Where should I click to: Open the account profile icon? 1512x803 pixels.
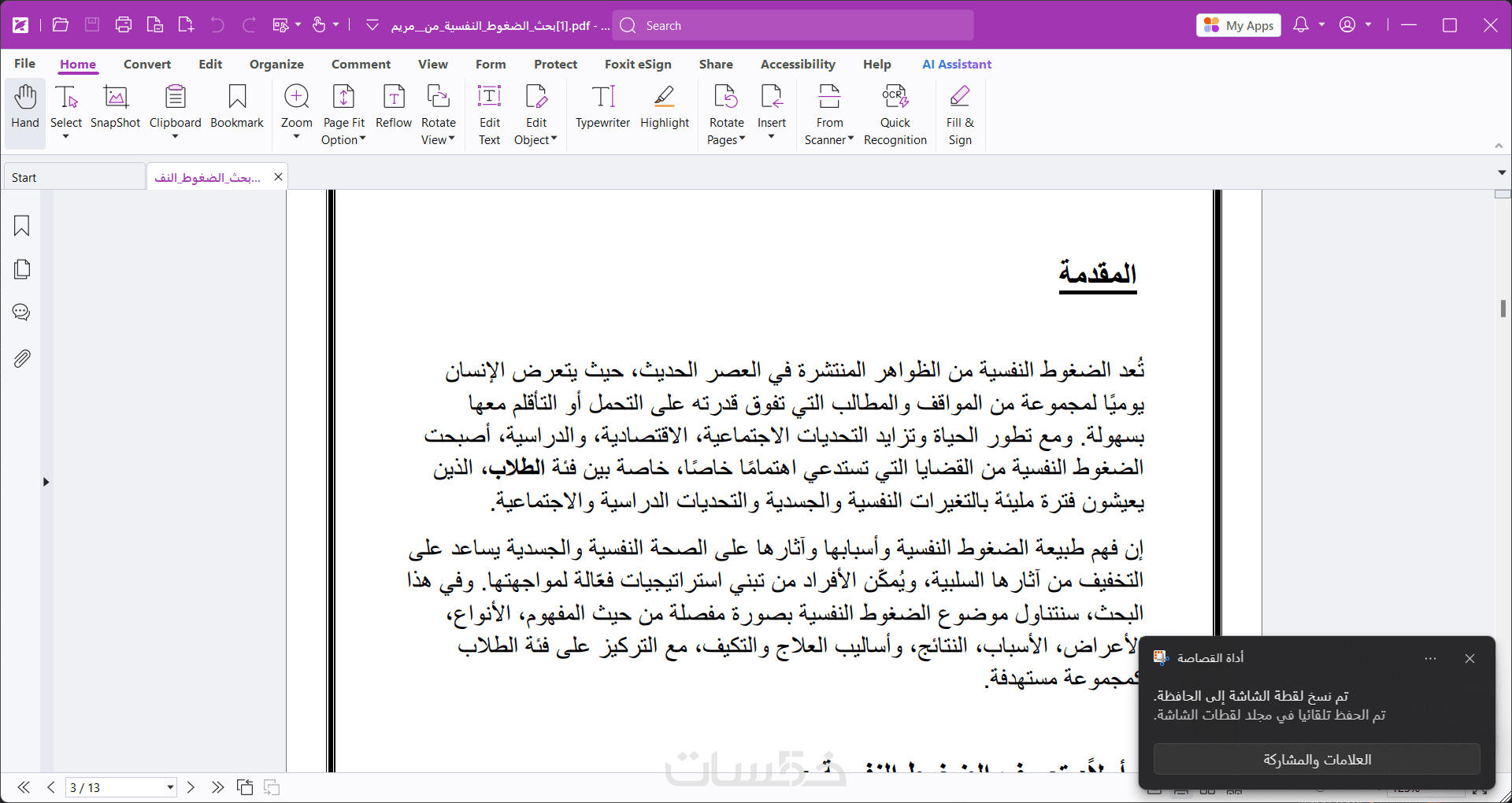(x=1347, y=25)
